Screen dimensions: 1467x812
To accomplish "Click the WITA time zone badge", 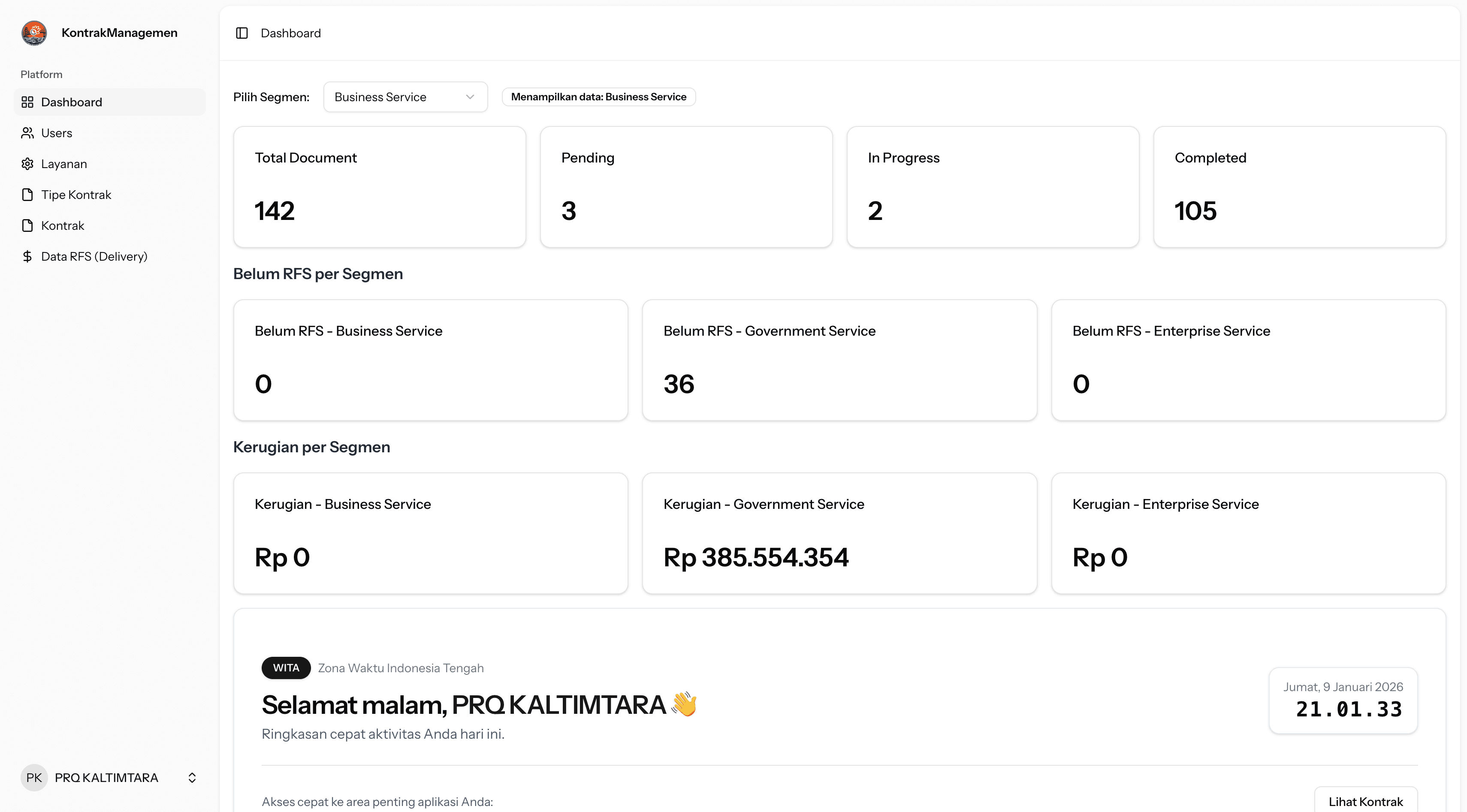I will (x=285, y=668).
